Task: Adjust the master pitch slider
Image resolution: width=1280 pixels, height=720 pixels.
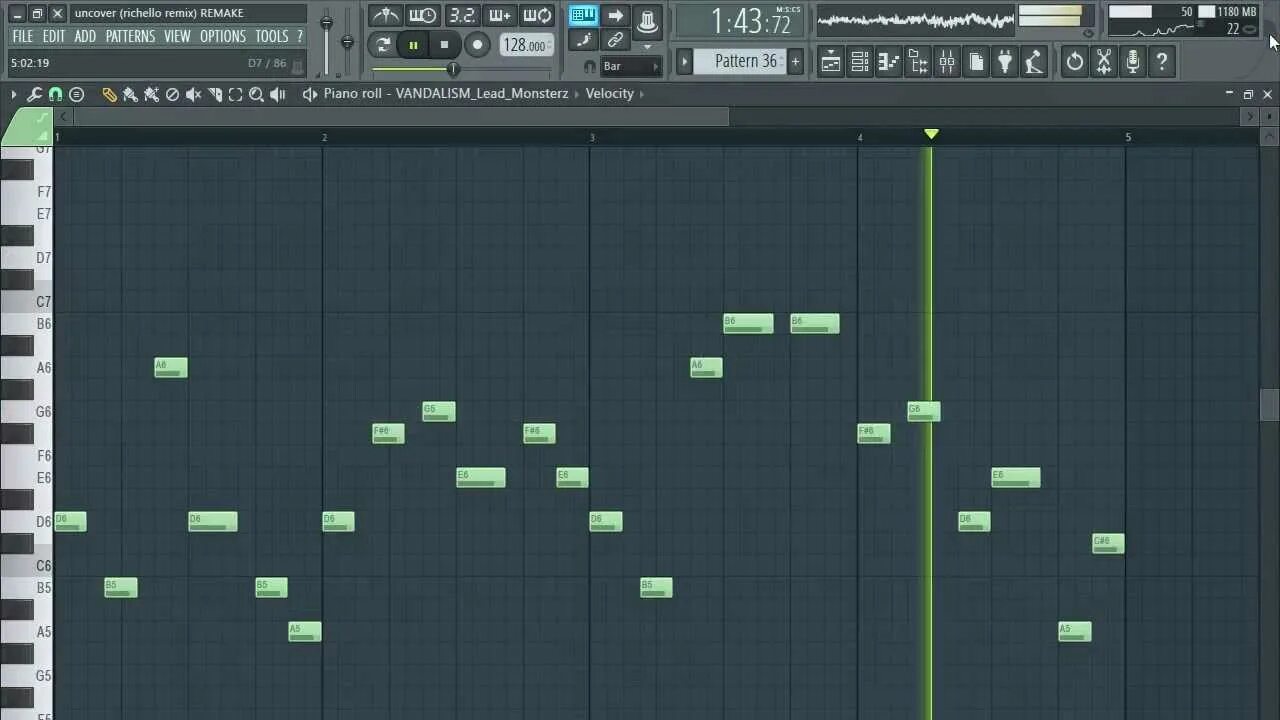Action: [x=347, y=40]
